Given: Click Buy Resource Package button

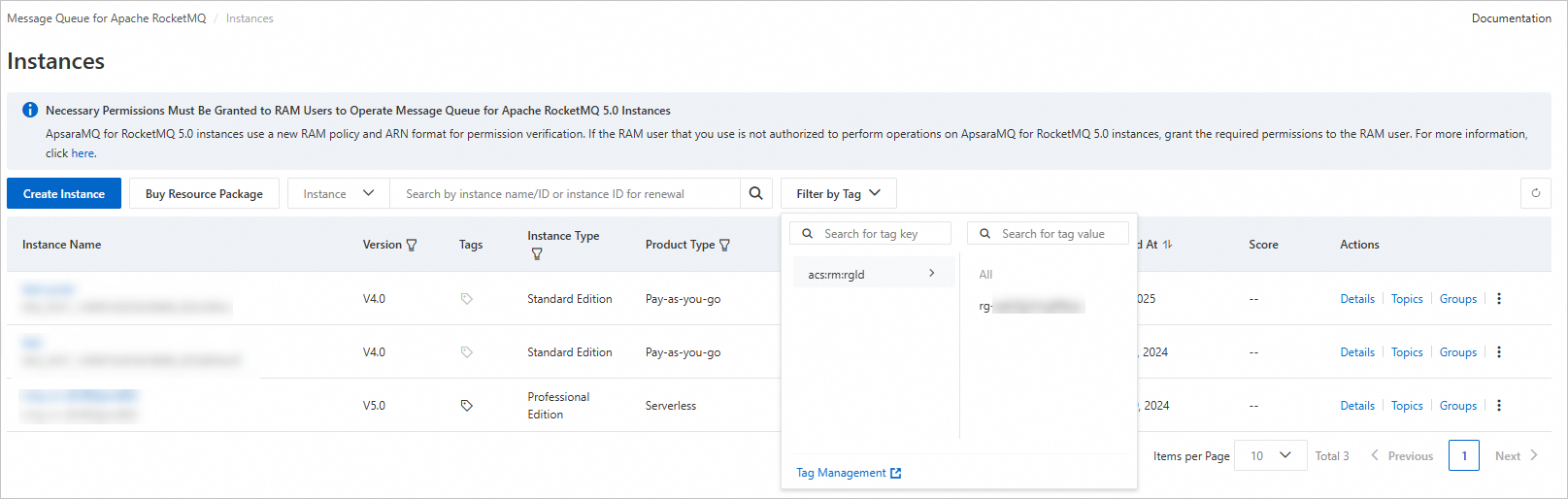Looking at the screenshot, I should [x=204, y=193].
